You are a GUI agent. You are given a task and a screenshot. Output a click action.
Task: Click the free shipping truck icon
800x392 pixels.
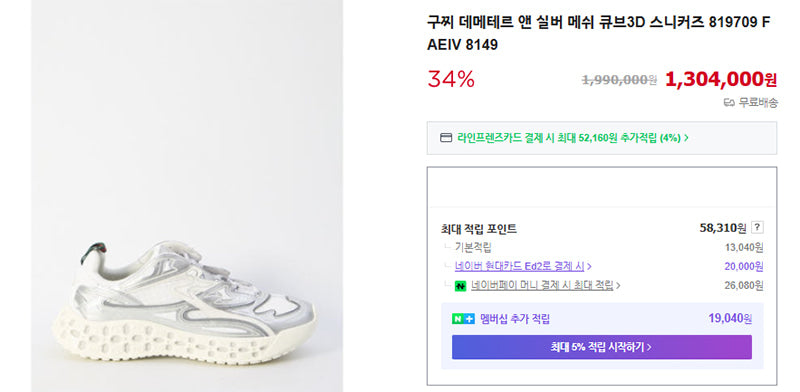click(729, 103)
